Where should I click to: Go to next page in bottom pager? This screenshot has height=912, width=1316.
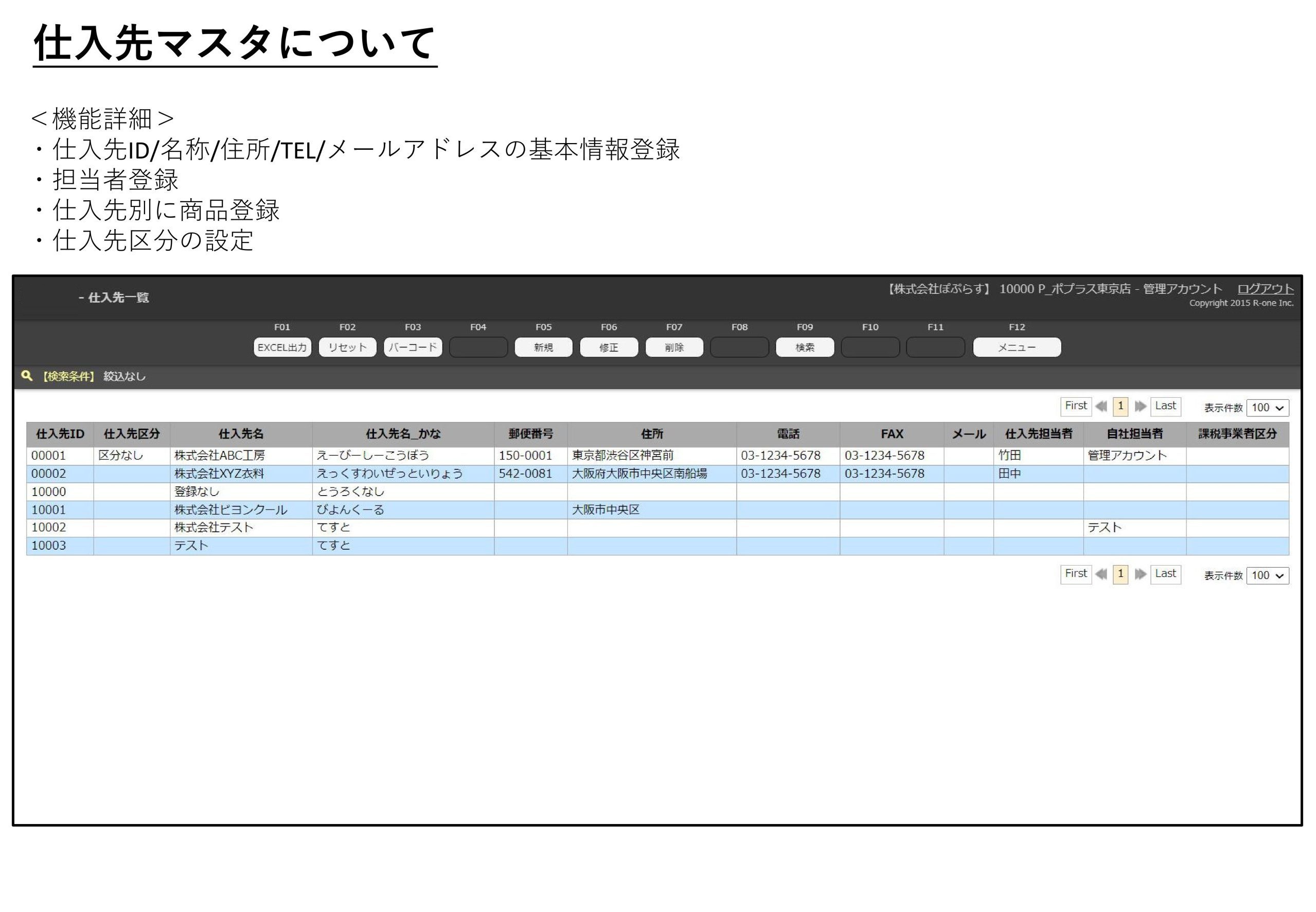click(x=1140, y=574)
